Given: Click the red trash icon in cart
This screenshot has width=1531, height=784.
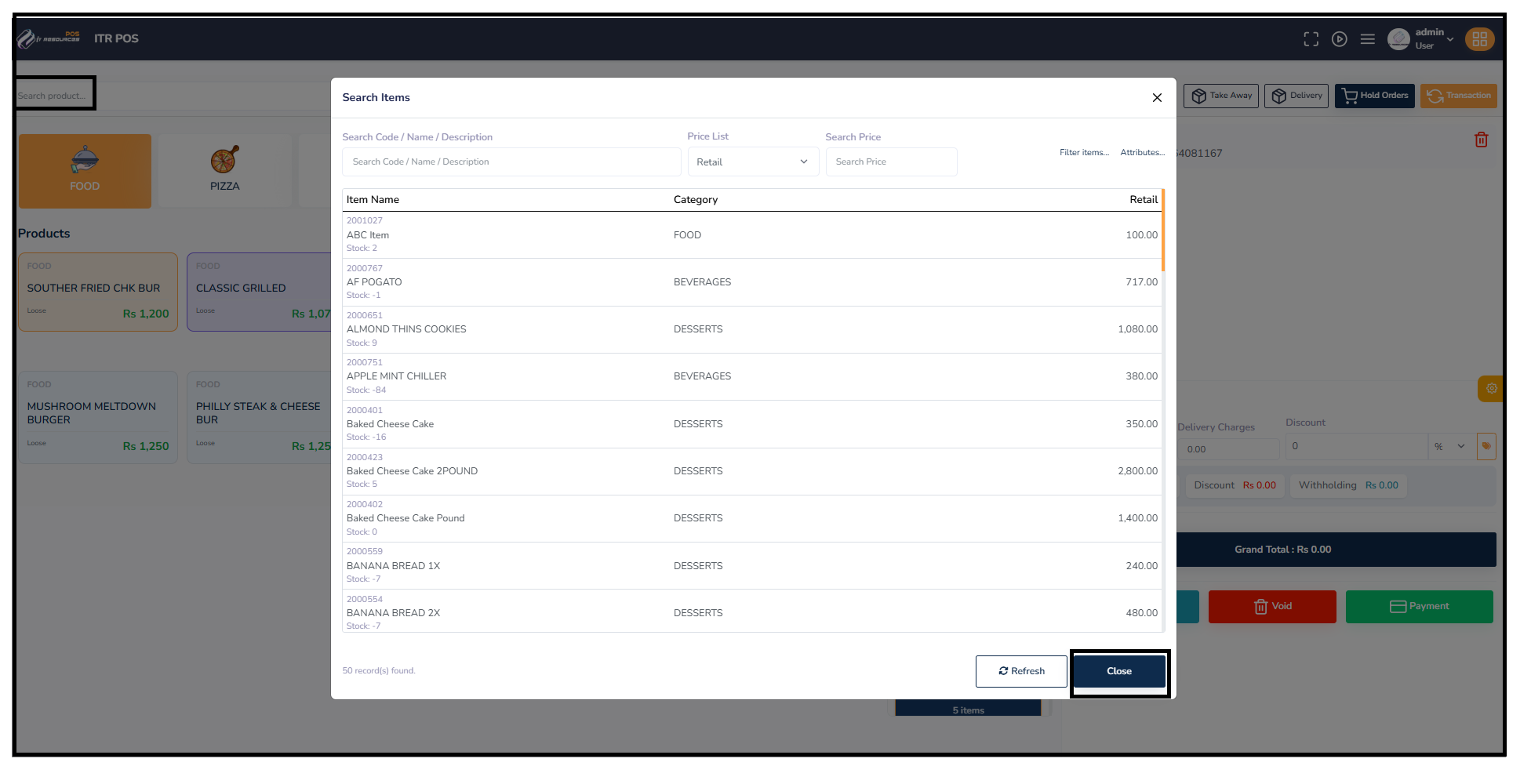Looking at the screenshot, I should pos(1481,140).
